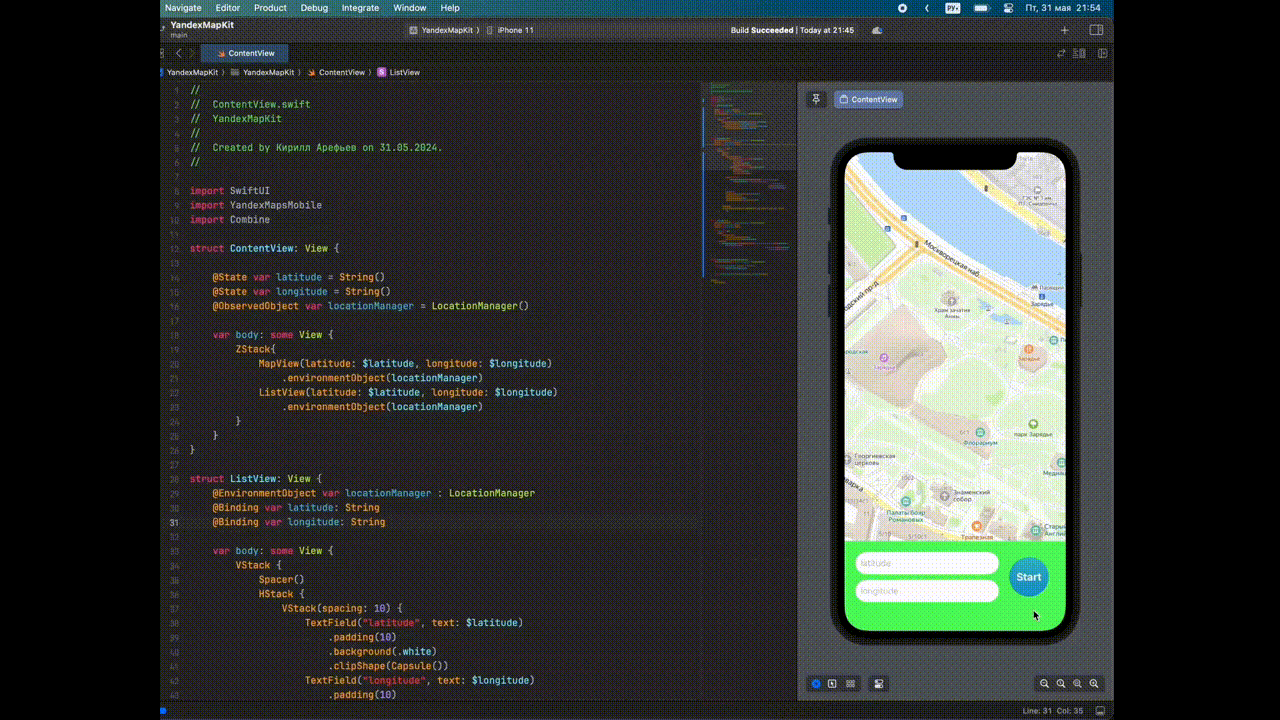Tap the Start button in preview
The image size is (1280, 720).
(1028, 577)
